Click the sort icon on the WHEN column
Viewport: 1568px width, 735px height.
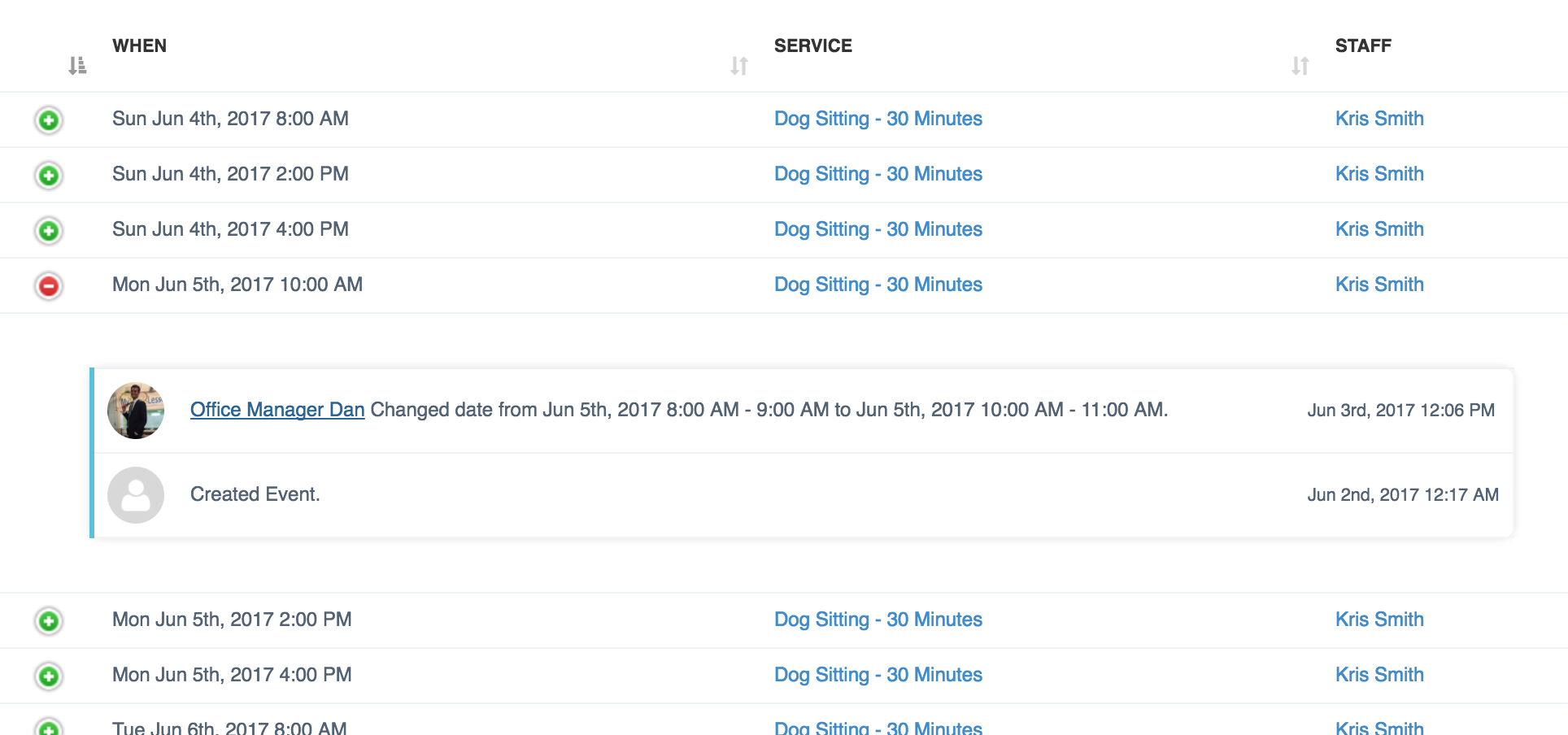(77, 66)
